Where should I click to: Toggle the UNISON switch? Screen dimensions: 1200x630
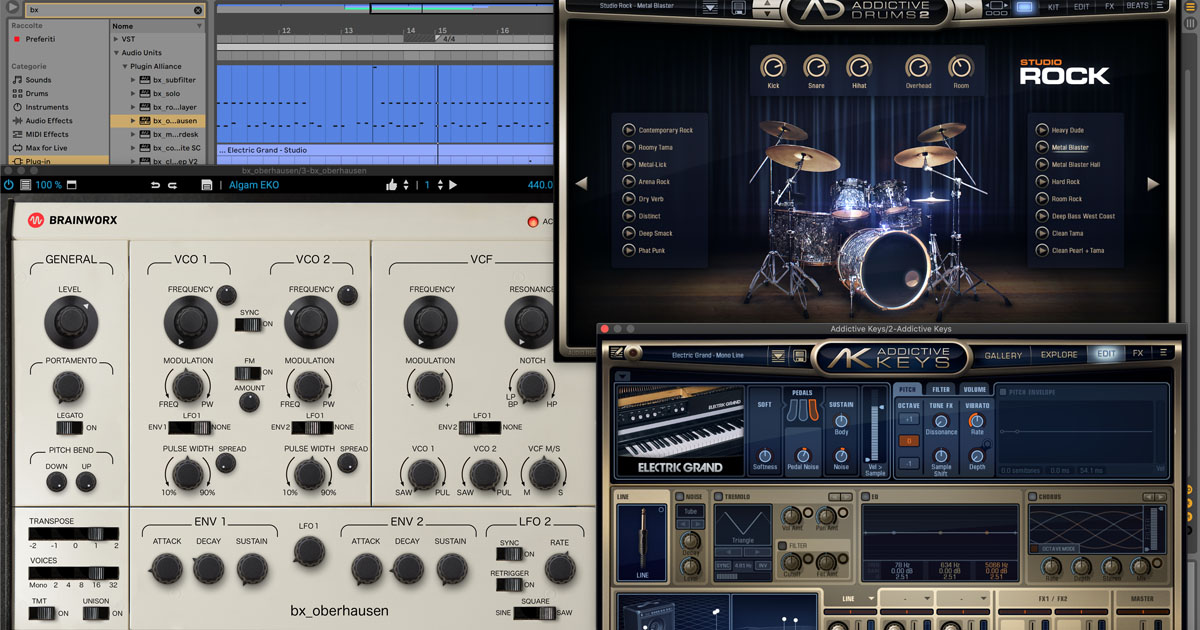[97, 613]
